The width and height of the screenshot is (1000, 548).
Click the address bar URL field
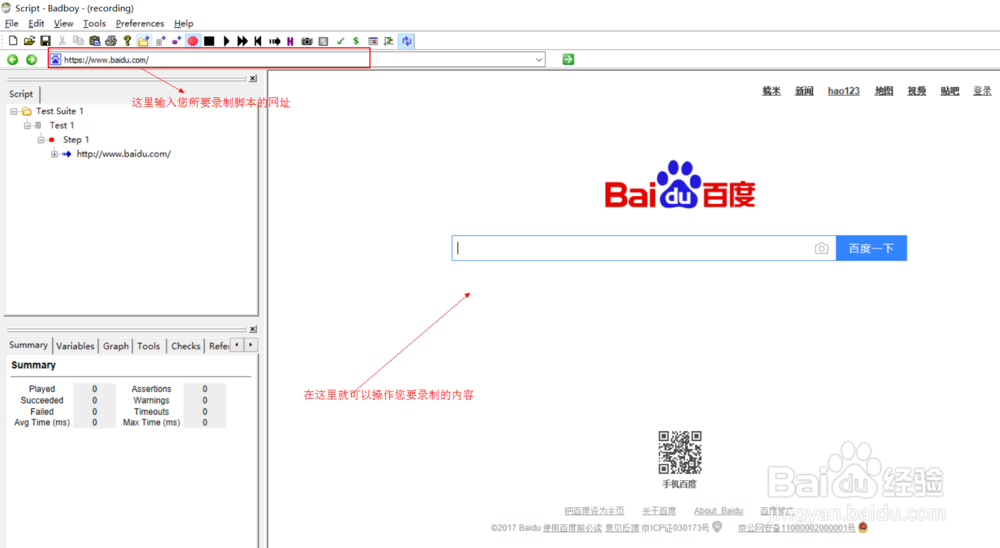point(297,59)
